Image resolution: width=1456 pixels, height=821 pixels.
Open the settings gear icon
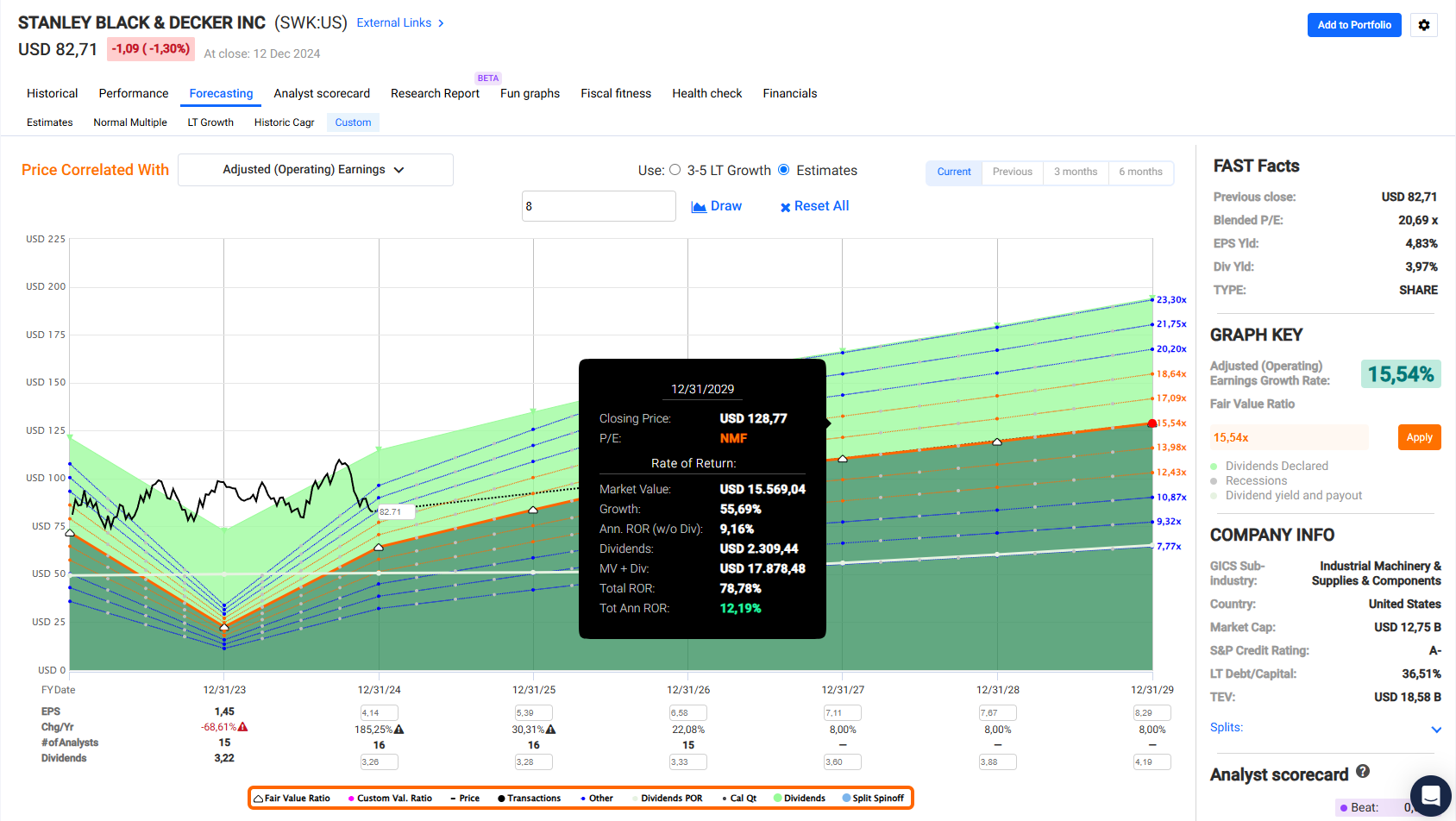[1424, 25]
